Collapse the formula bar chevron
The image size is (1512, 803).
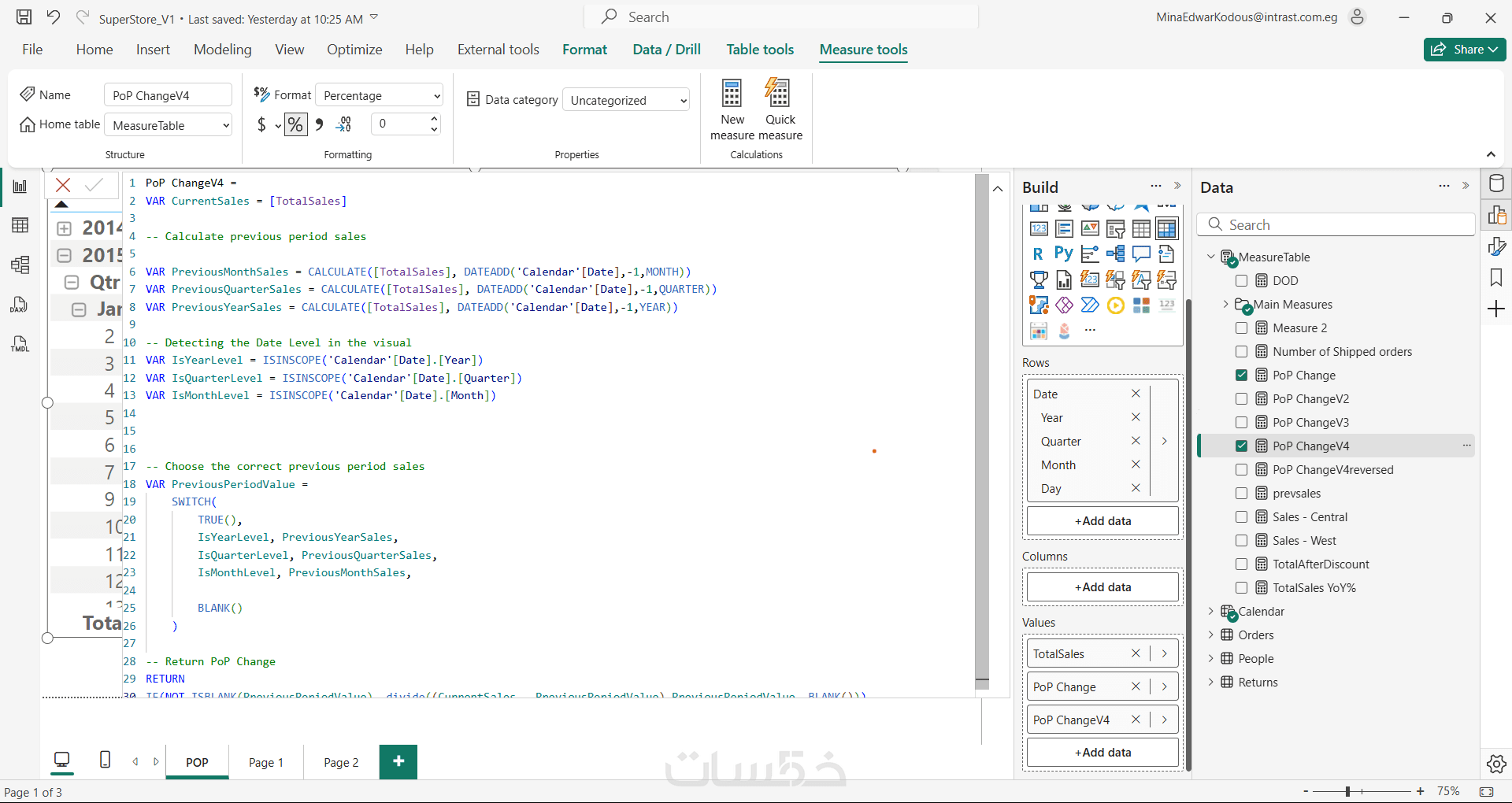[x=998, y=189]
